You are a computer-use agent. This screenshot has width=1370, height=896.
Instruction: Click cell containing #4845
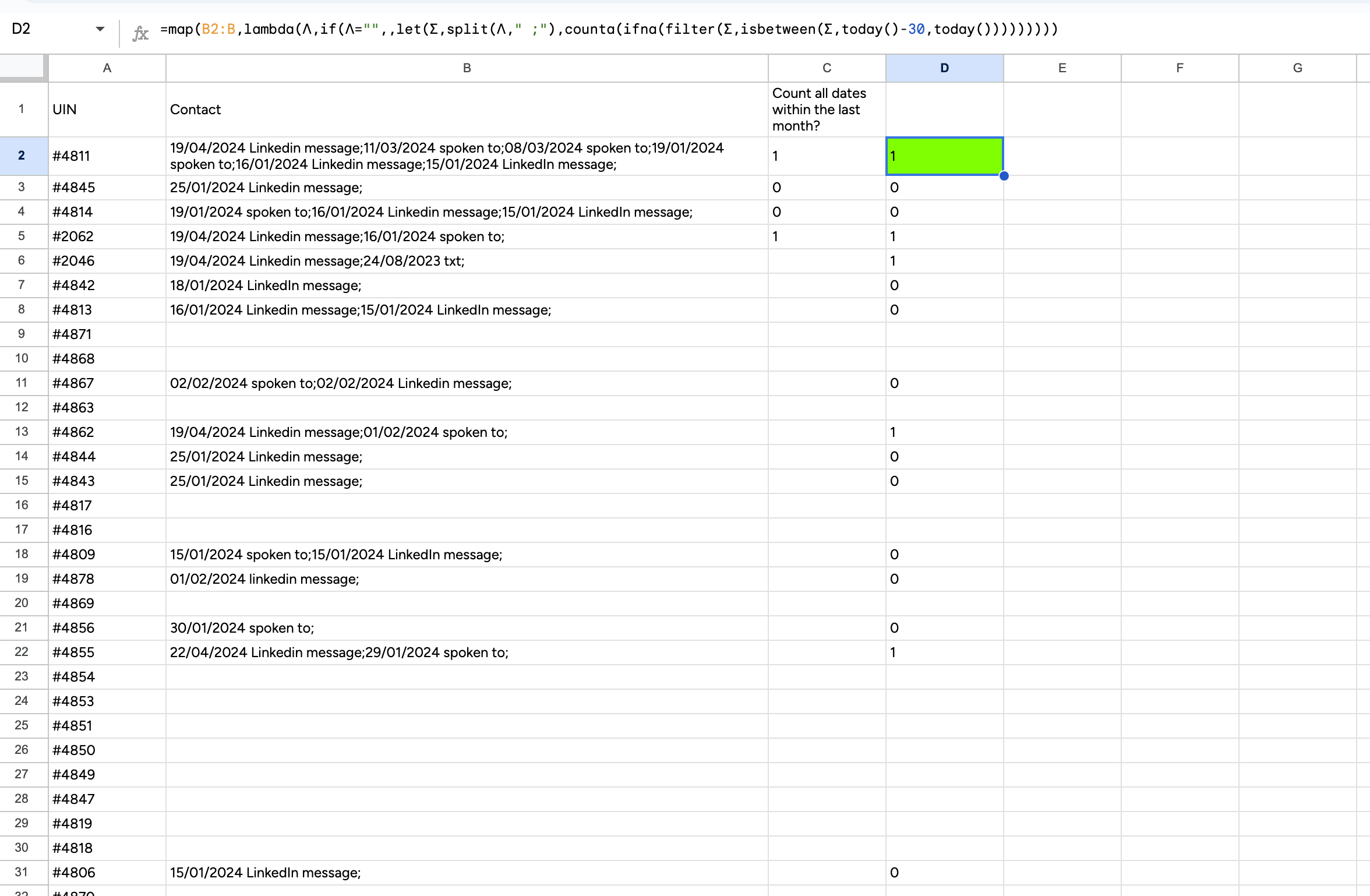tap(107, 188)
